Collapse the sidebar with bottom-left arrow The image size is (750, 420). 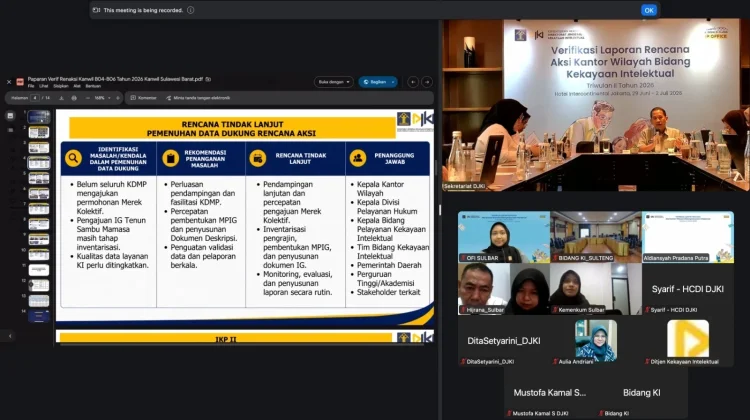10,336
